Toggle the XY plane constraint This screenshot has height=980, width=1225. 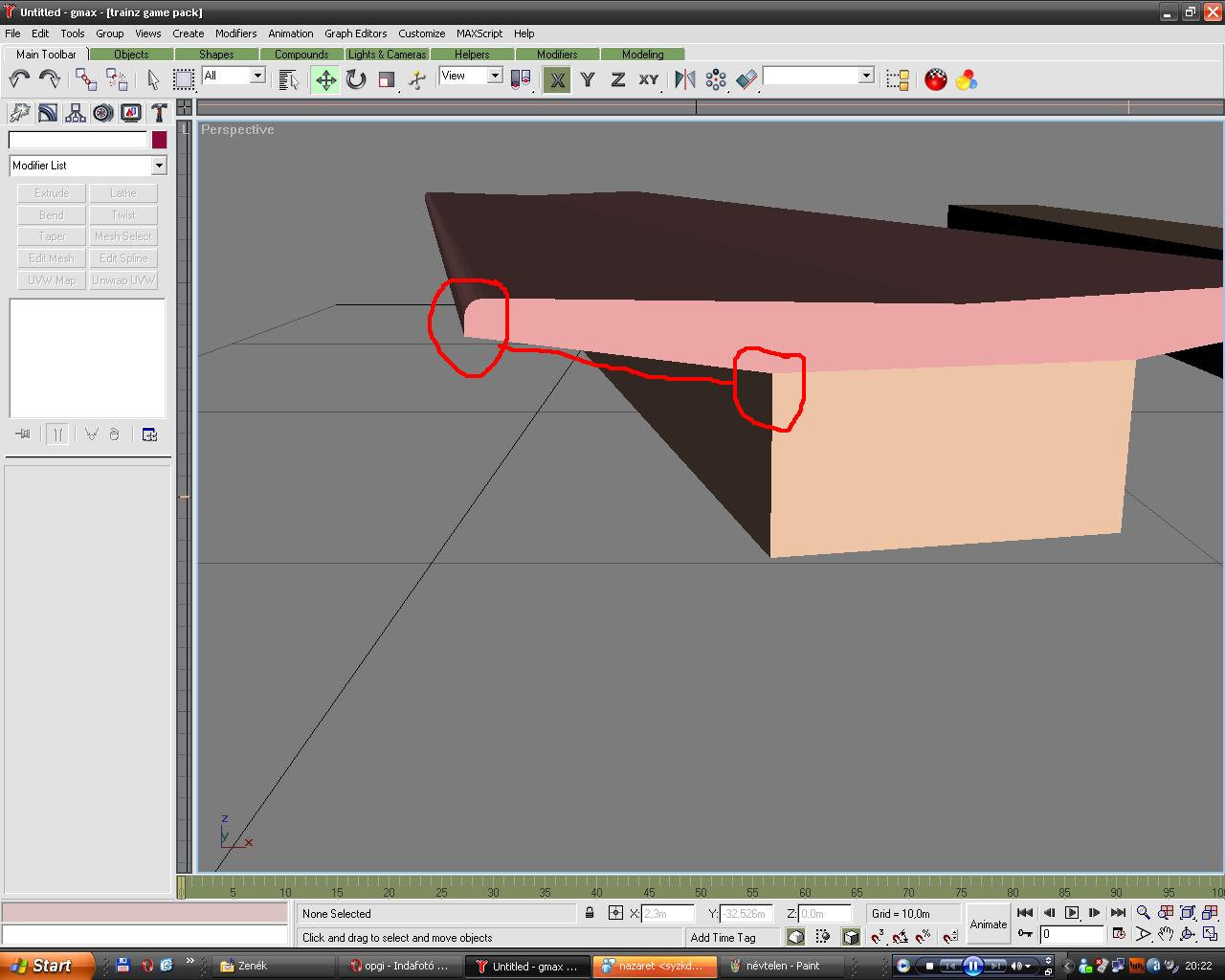point(649,80)
